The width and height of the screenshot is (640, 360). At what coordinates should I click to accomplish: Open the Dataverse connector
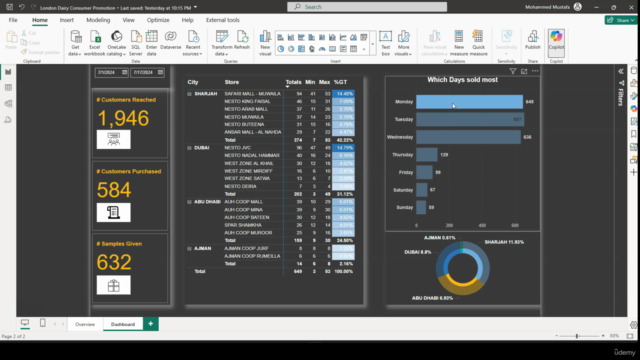[x=171, y=40]
